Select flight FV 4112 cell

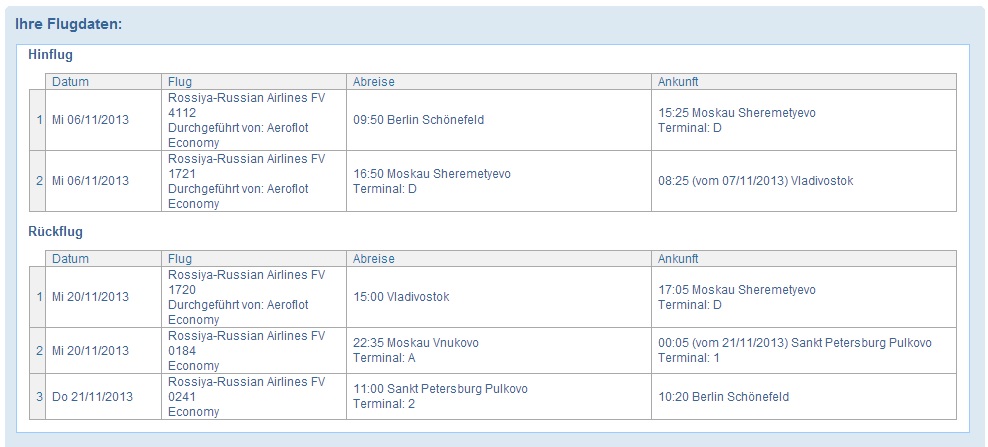click(x=254, y=120)
